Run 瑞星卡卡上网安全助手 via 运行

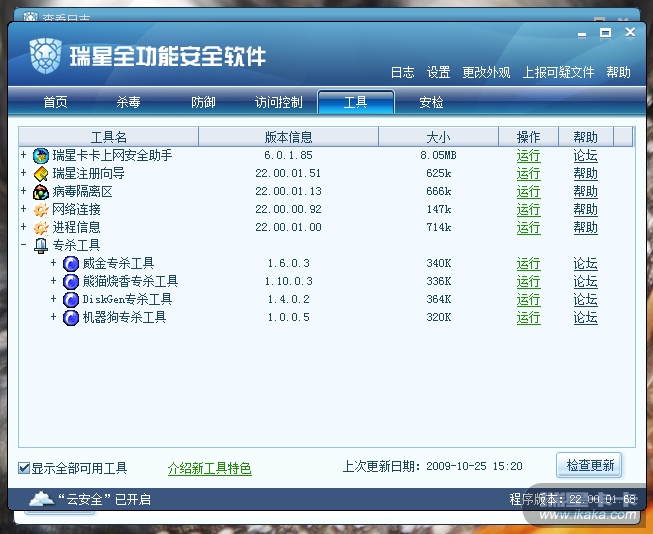click(x=528, y=156)
